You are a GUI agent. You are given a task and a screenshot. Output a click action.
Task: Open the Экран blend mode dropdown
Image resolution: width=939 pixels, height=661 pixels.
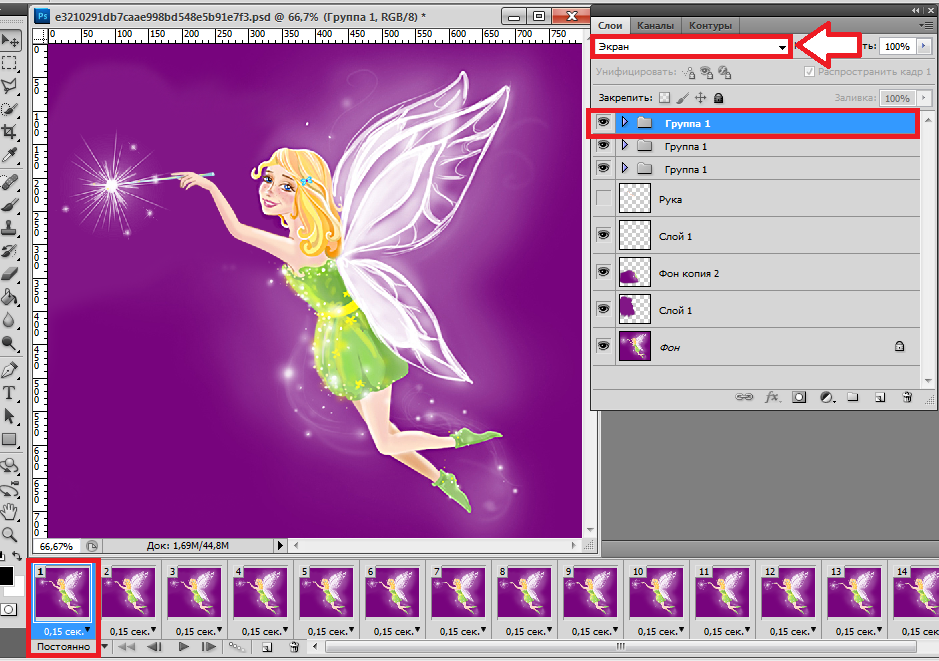click(692, 47)
